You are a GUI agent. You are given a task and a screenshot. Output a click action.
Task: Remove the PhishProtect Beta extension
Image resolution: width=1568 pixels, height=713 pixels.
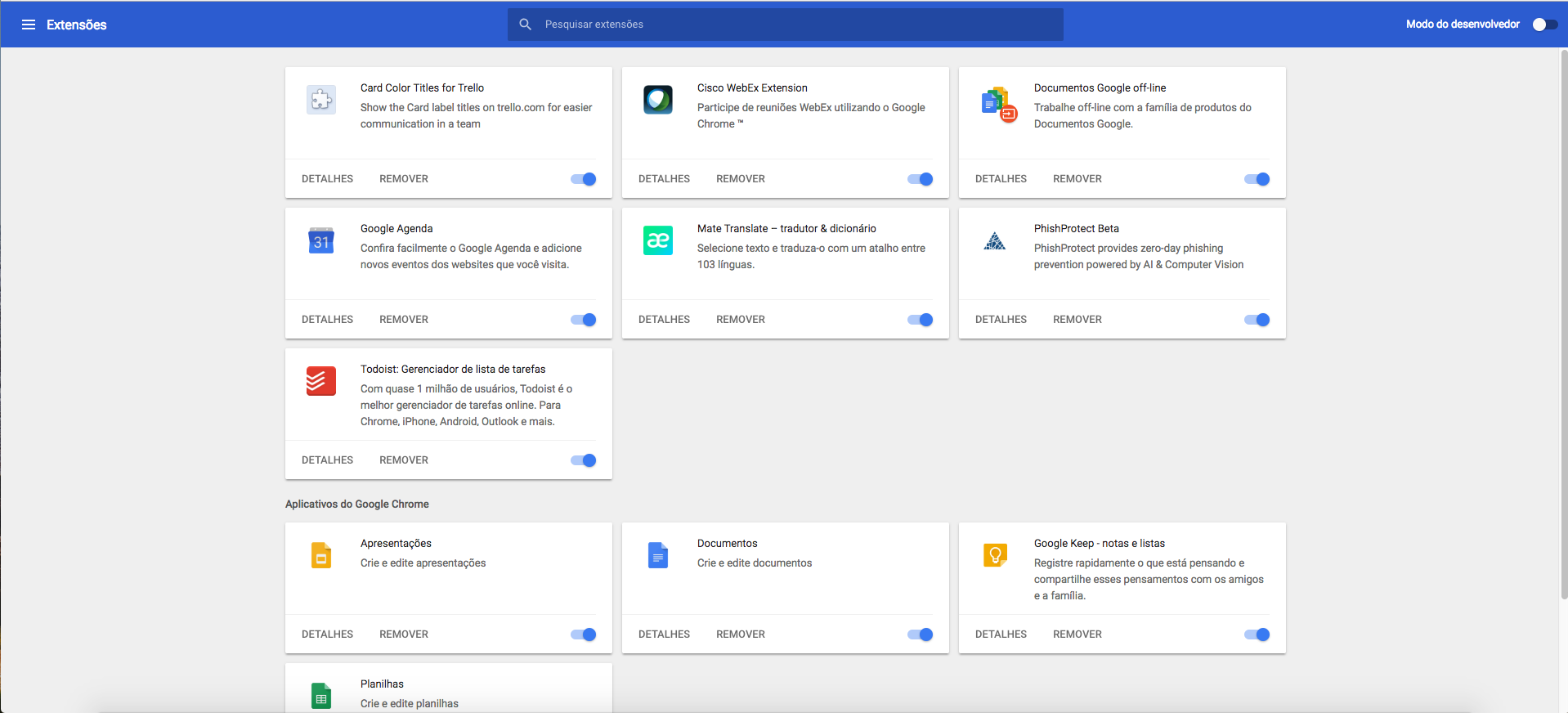[1077, 320]
